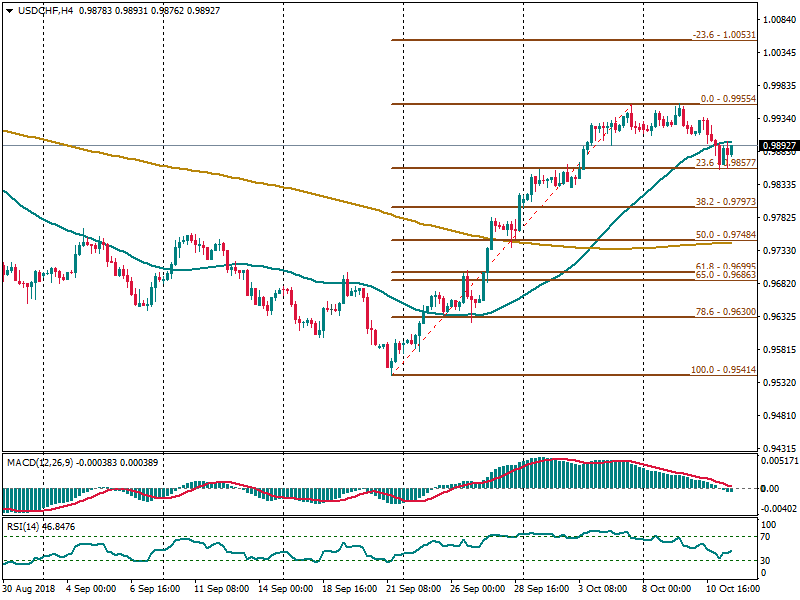Click the 28 Sep 16:00 time label

pyautogui.click(x=541, y=589)
